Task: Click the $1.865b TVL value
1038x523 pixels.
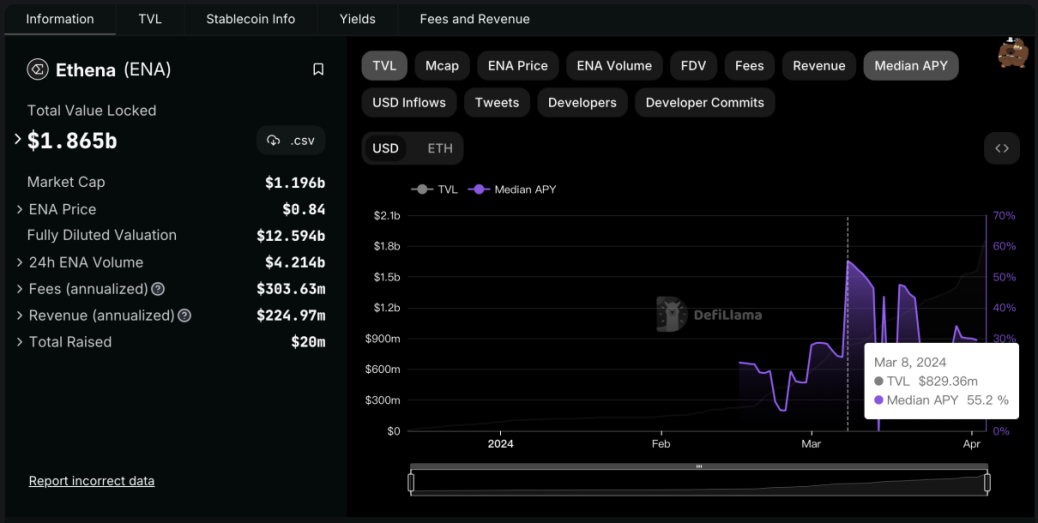Action: click(72, 140)
